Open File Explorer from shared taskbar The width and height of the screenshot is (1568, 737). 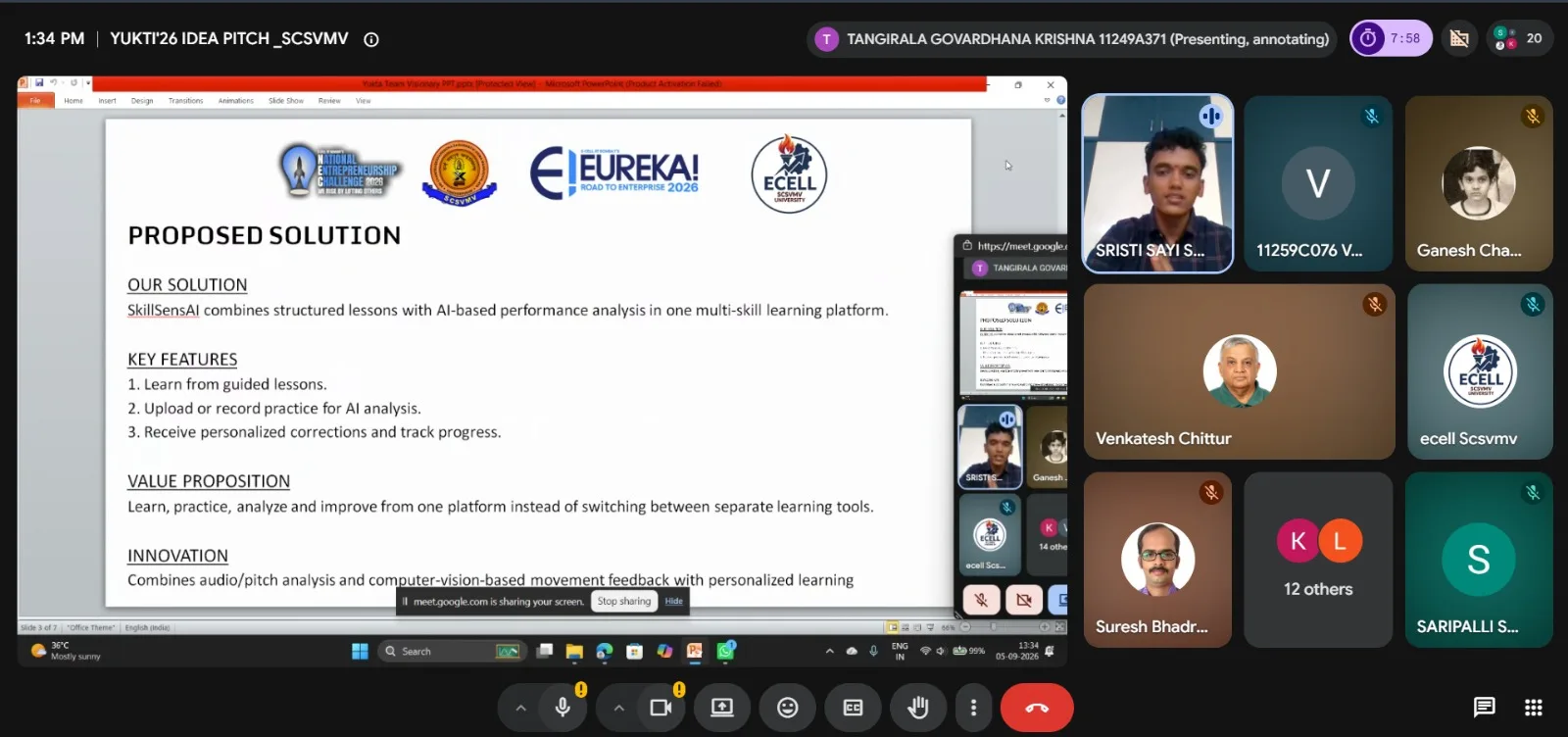click(574, 651)
